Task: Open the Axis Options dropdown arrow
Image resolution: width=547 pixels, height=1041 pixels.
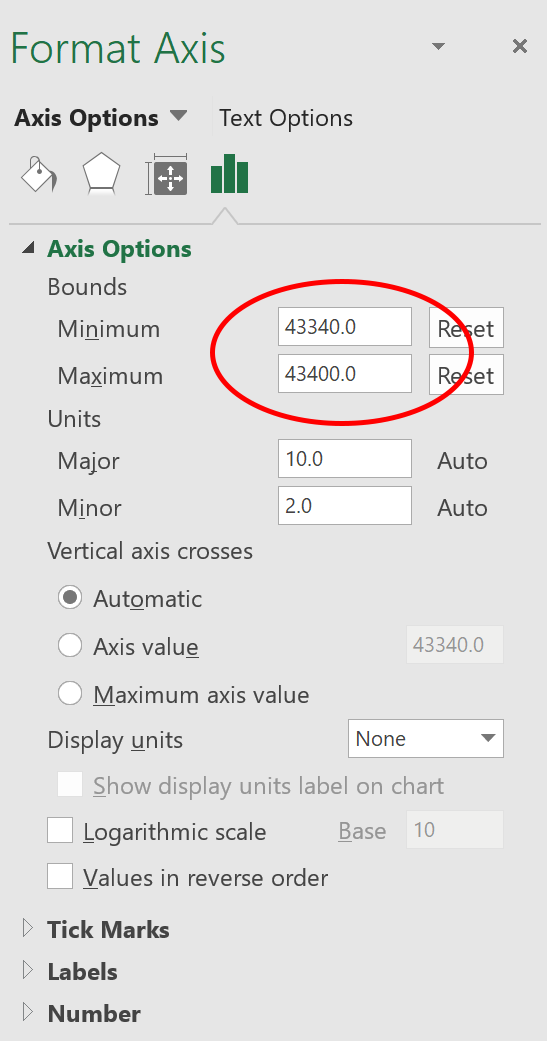Action: (179, 116)
